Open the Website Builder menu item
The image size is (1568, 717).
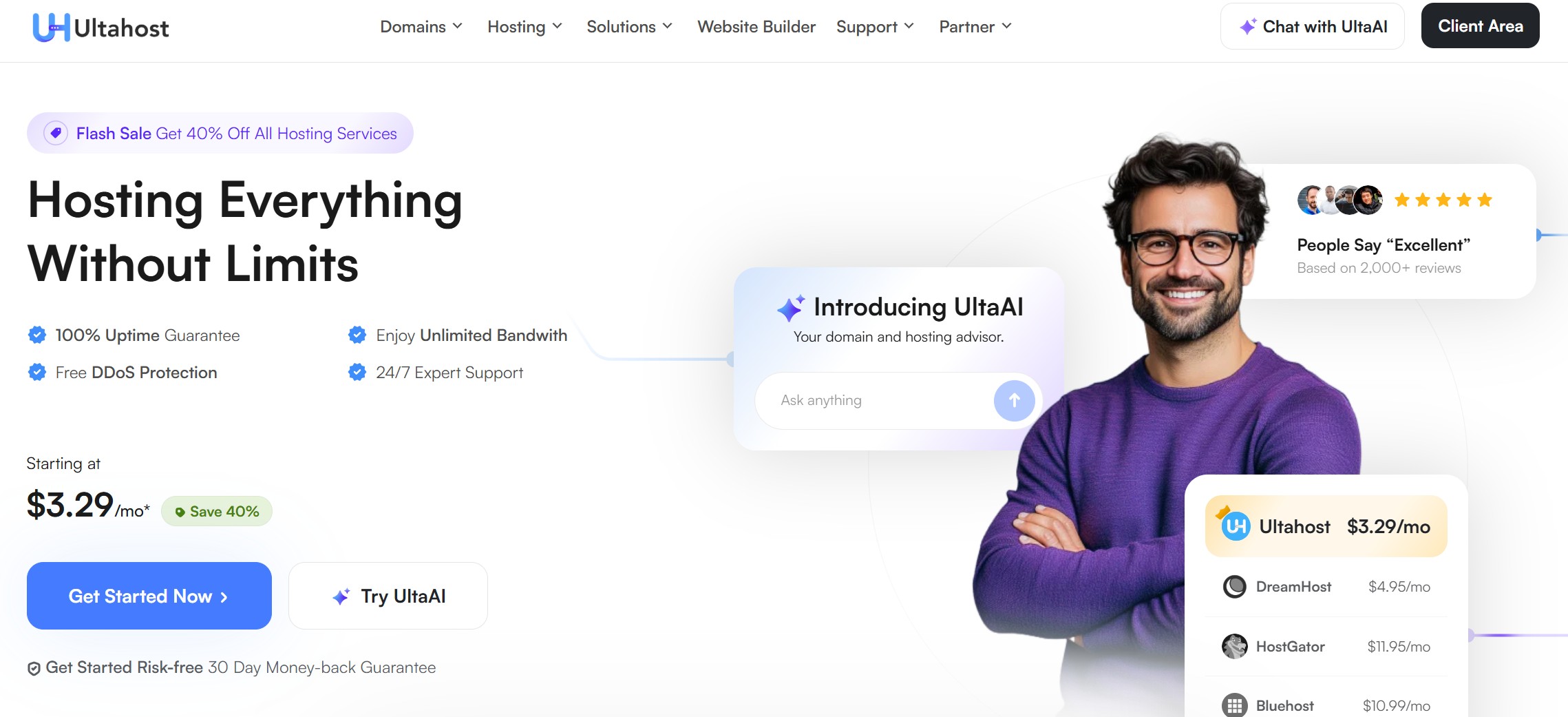756,27
